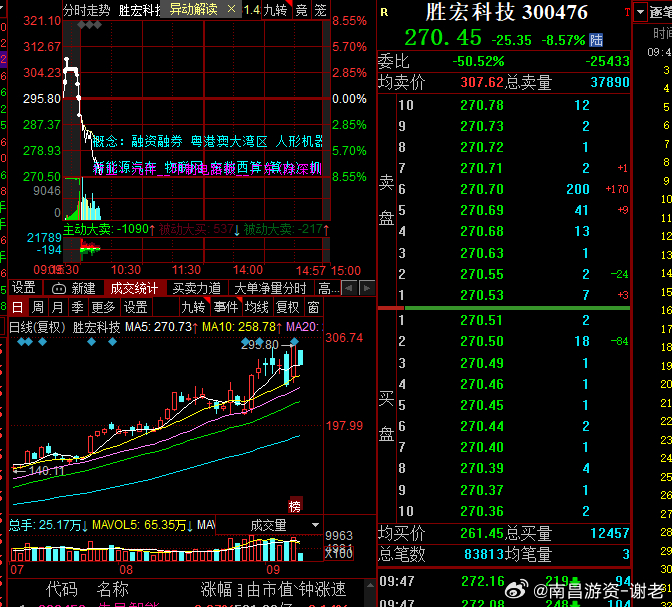Open the truncated 高... tab
Image resolution: width=672 pixels, height=607 pixels.
328,288
